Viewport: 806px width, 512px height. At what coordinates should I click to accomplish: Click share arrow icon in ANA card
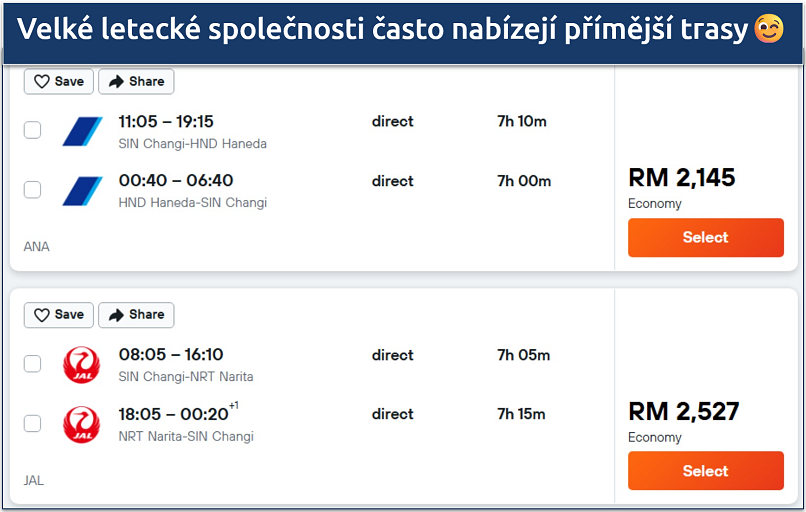116,81
